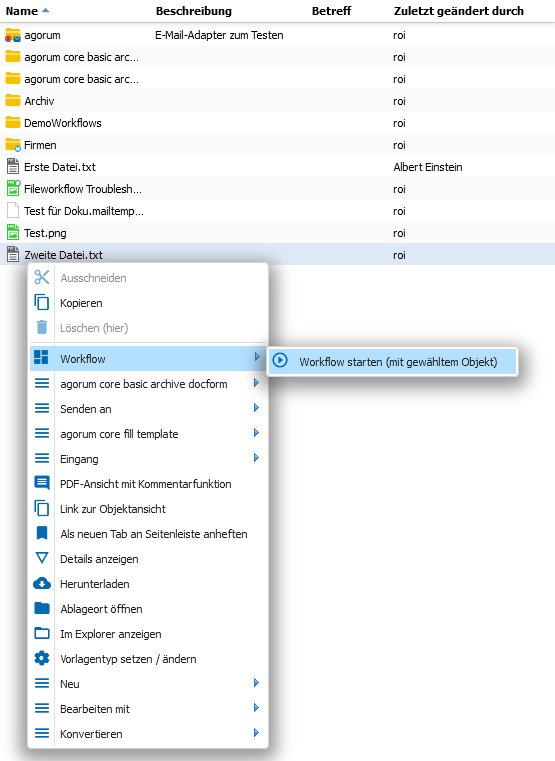Click the outlined folder icon for Im Explorer anzeigen
Screen dimensions: 555x761
(x=42, y=633)
